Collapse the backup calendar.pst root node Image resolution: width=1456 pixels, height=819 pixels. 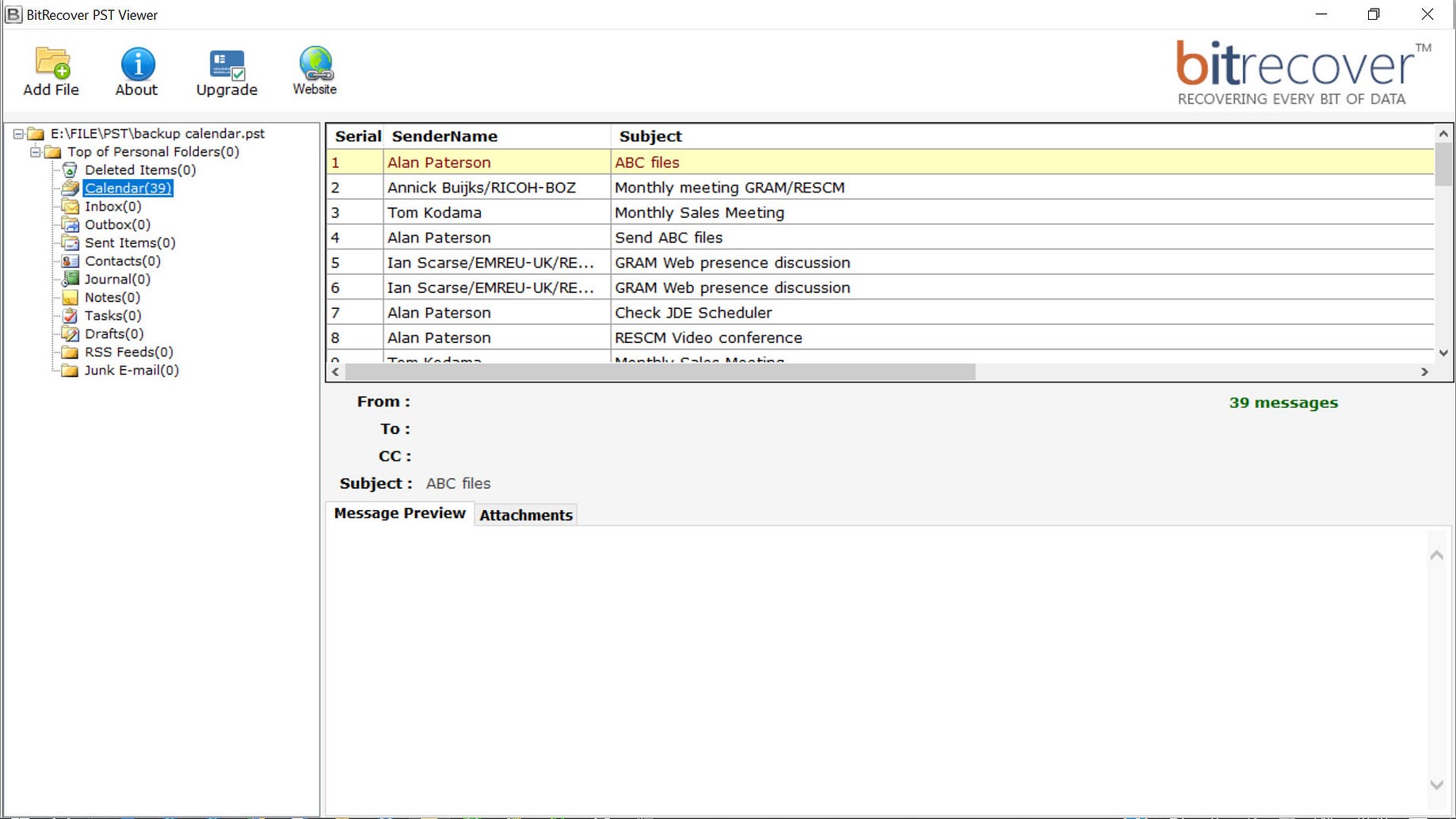[x=18, y=134]
